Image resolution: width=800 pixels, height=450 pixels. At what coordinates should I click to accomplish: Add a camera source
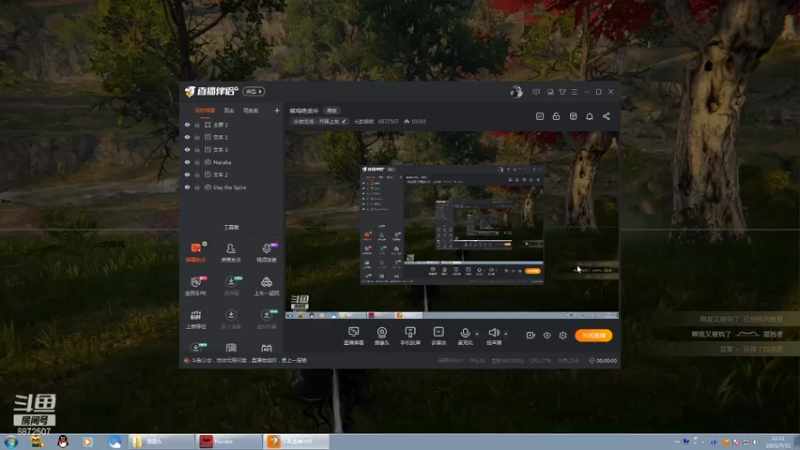[382, 336]
